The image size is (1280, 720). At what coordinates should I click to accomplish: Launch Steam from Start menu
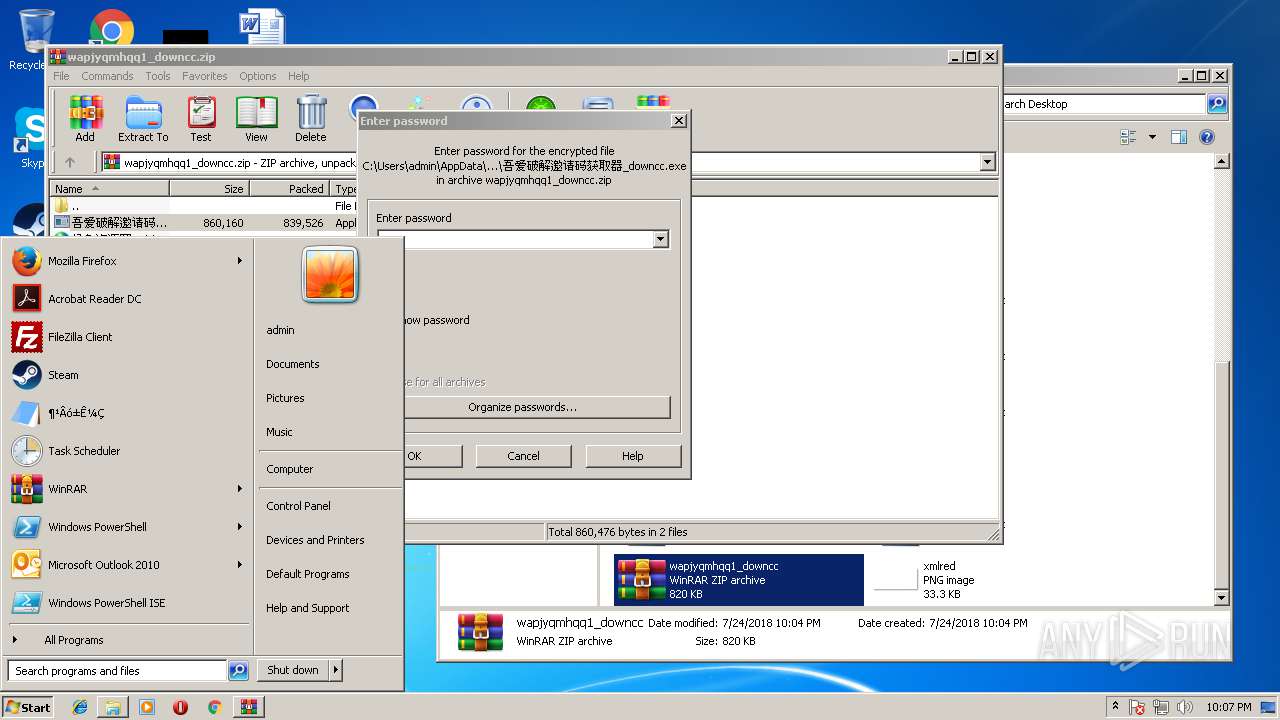[x=127, y=375]
